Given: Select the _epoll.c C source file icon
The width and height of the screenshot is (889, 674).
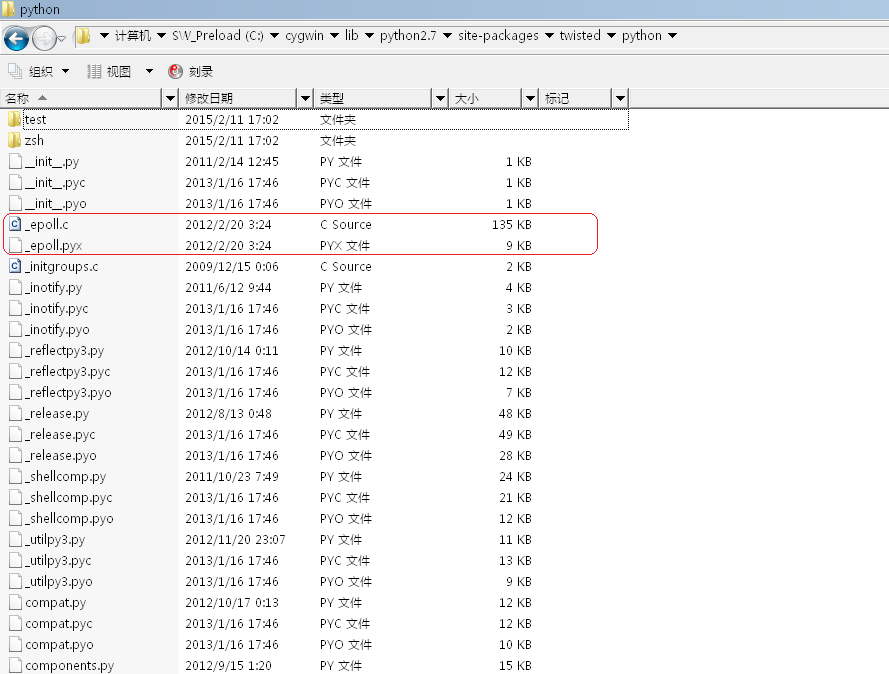Looking at the screenshot, I should [15, 225].
